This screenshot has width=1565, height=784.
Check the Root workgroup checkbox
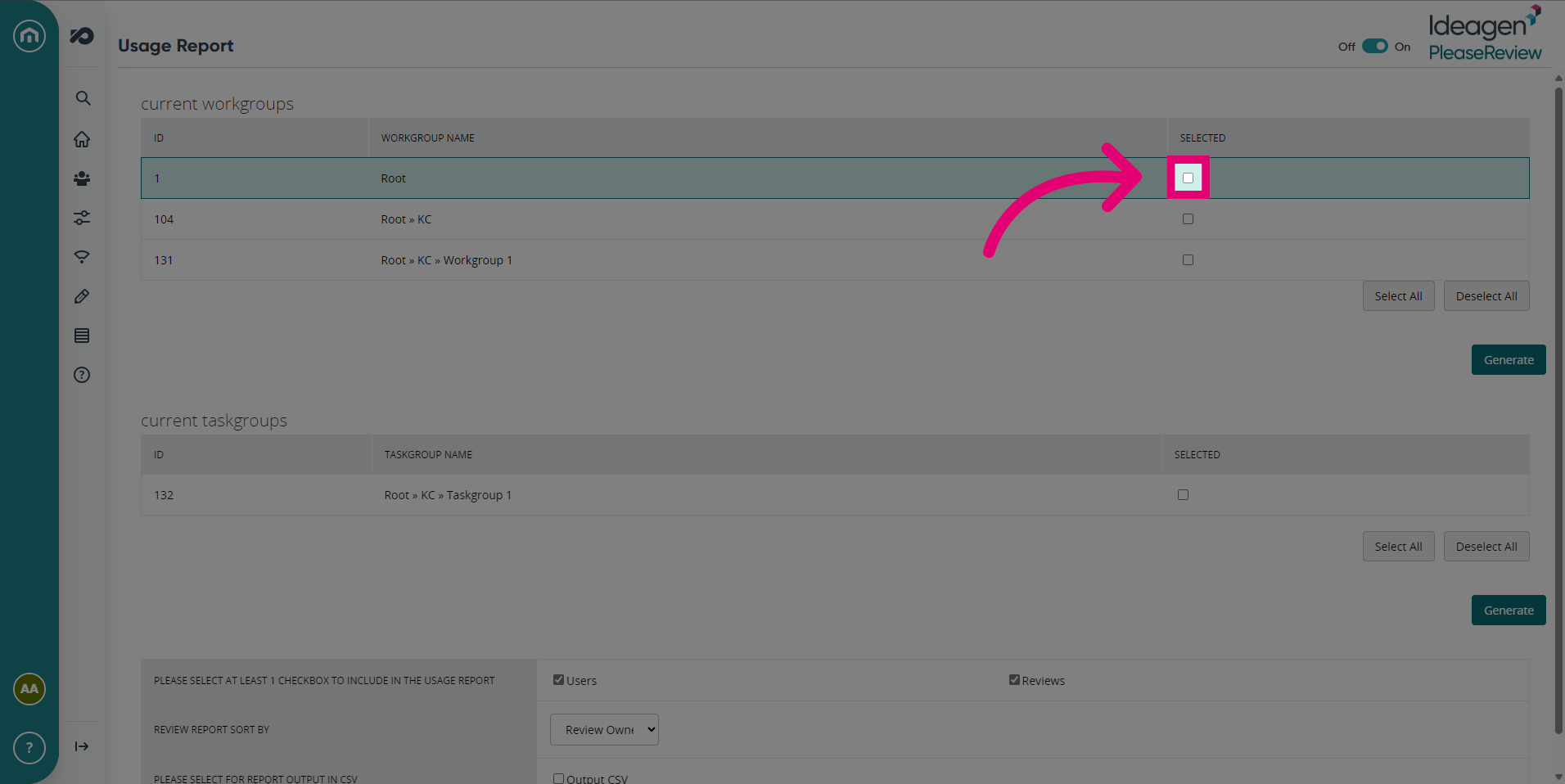pyautogui.click(x=1188, y=178)
